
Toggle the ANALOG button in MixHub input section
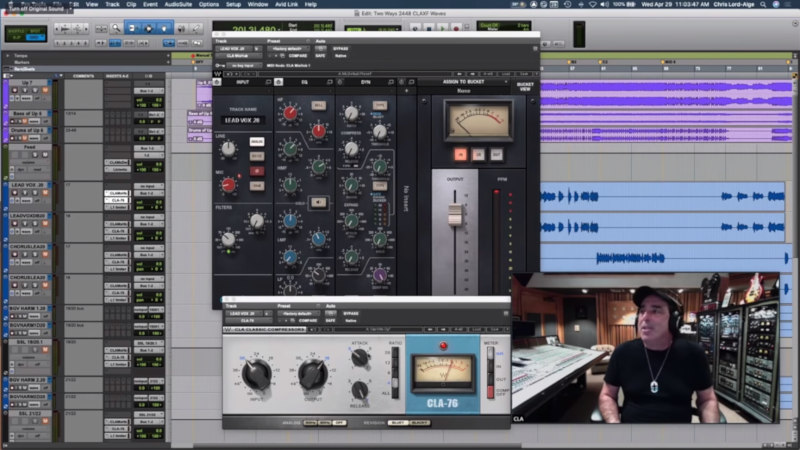pos(257,141)
